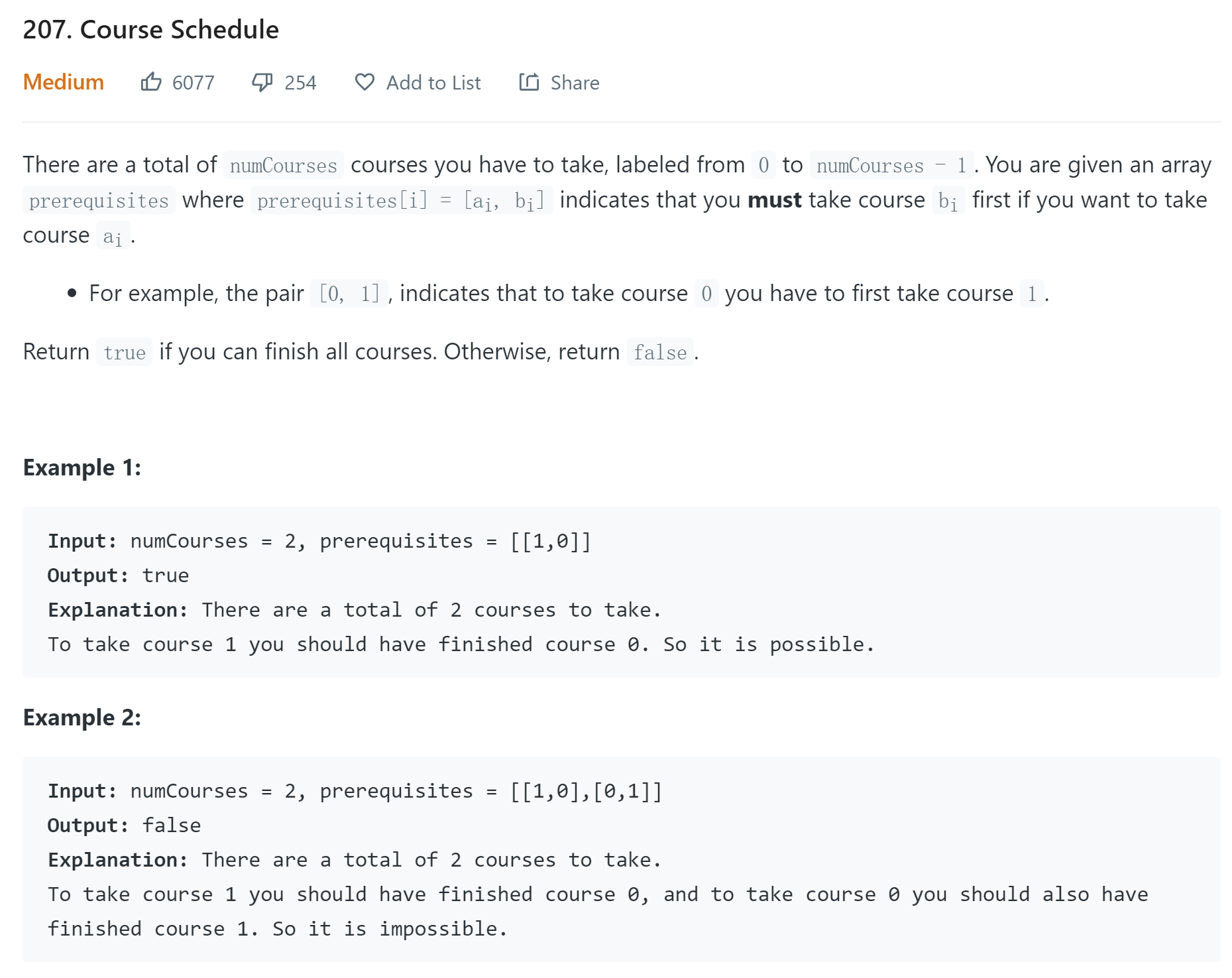Click the numCourses inline code
The image size is (1232, 978).
[283, 165]
